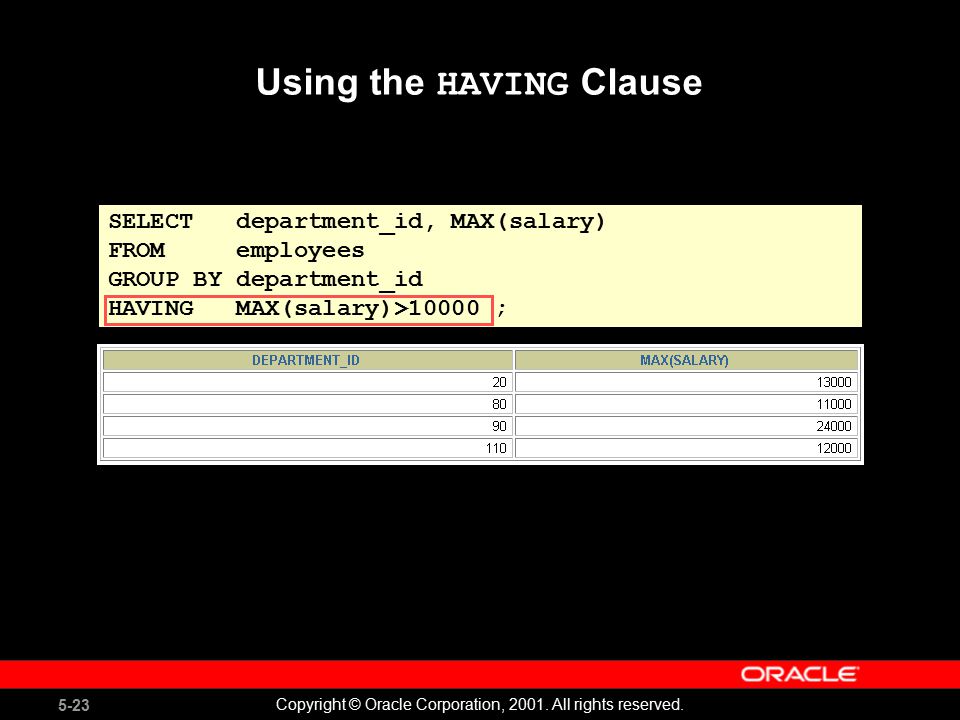Click 'department_id' in the GROUP BY line
The image size is (960, 720).
329,280
